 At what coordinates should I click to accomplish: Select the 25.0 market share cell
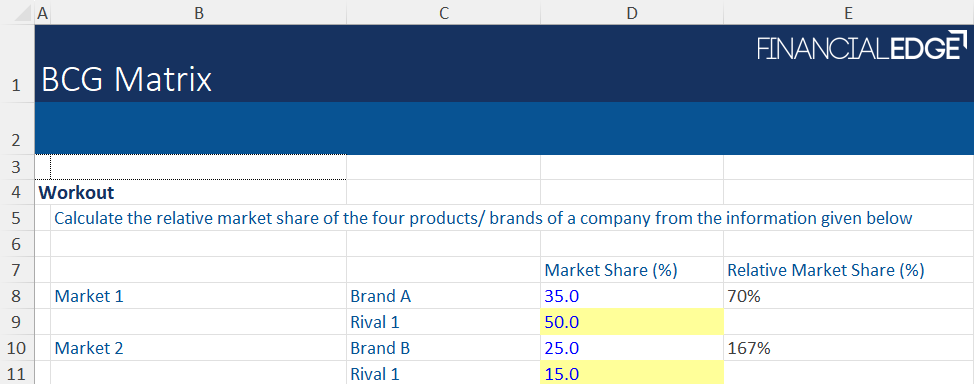pyautogui.click(x=632, y=348)
